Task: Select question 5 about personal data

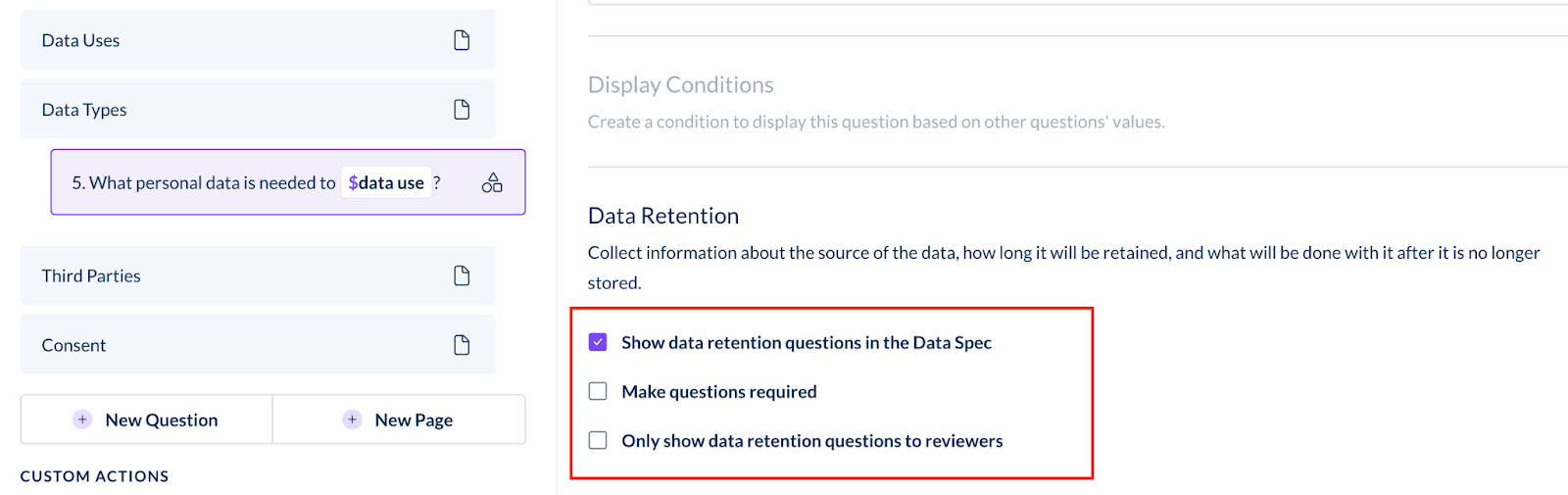Action: [288, 182]
